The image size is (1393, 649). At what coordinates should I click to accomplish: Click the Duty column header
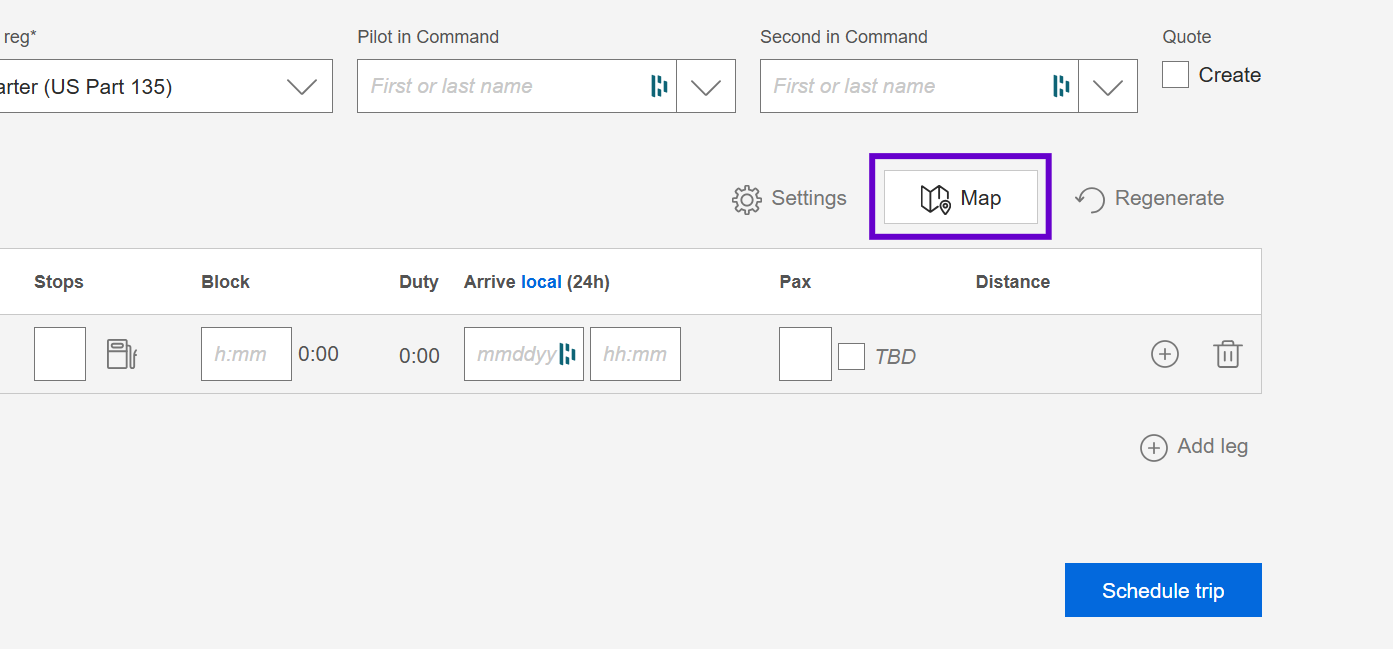point(419,282)
